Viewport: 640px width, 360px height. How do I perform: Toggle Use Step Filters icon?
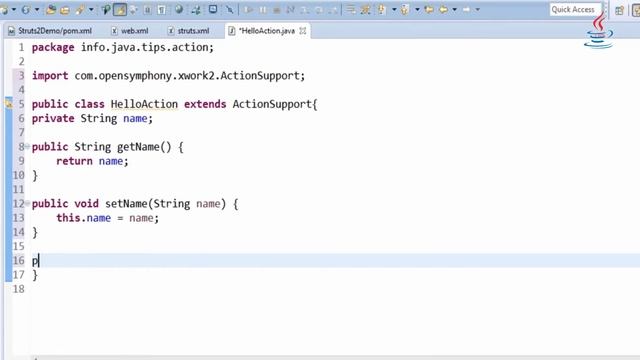click(365, 9)
